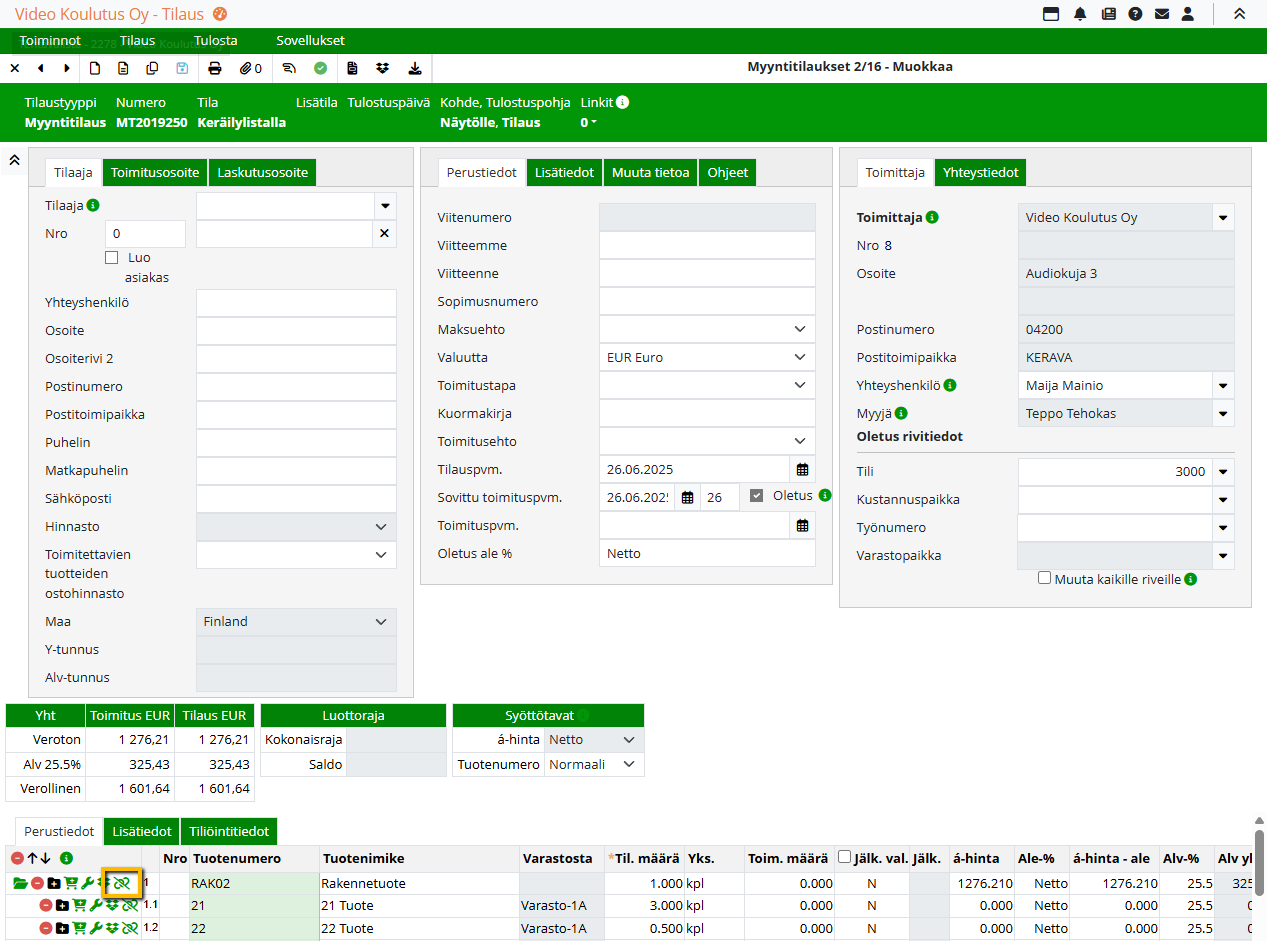The width and height of the screenshot is (1267, 941).
Task: Enable the Luo asiakas checkbox
Action: (112, 258)
